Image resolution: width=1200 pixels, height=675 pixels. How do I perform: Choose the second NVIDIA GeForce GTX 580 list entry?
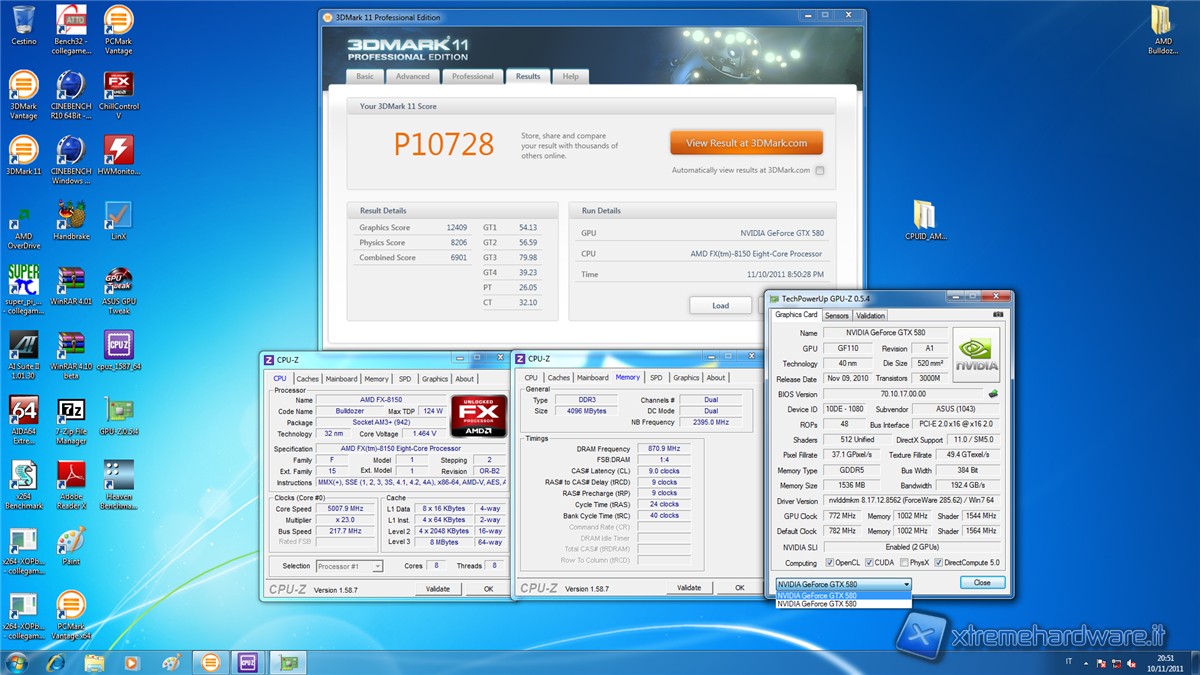[x=843, y=604]
